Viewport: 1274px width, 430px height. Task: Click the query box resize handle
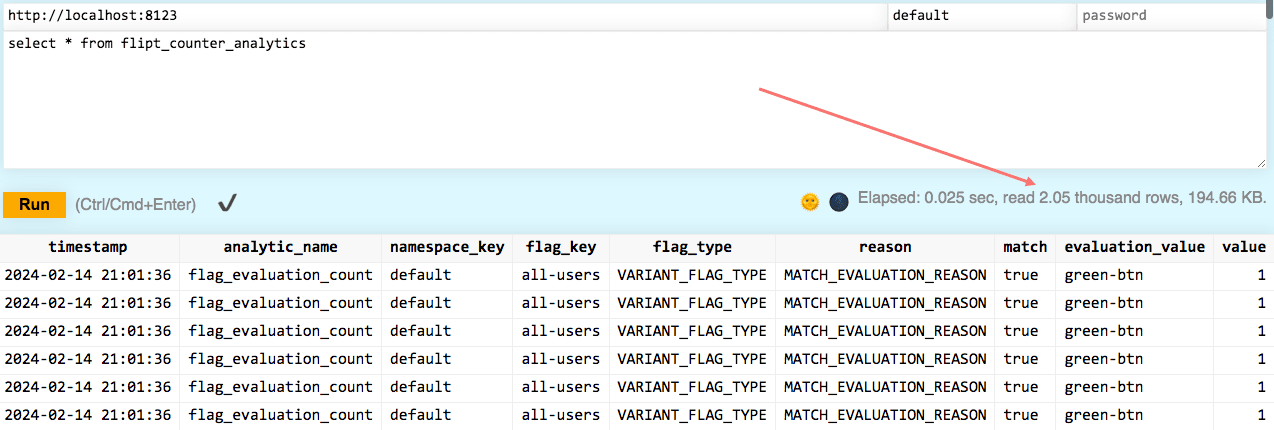tap(1260, 162)
